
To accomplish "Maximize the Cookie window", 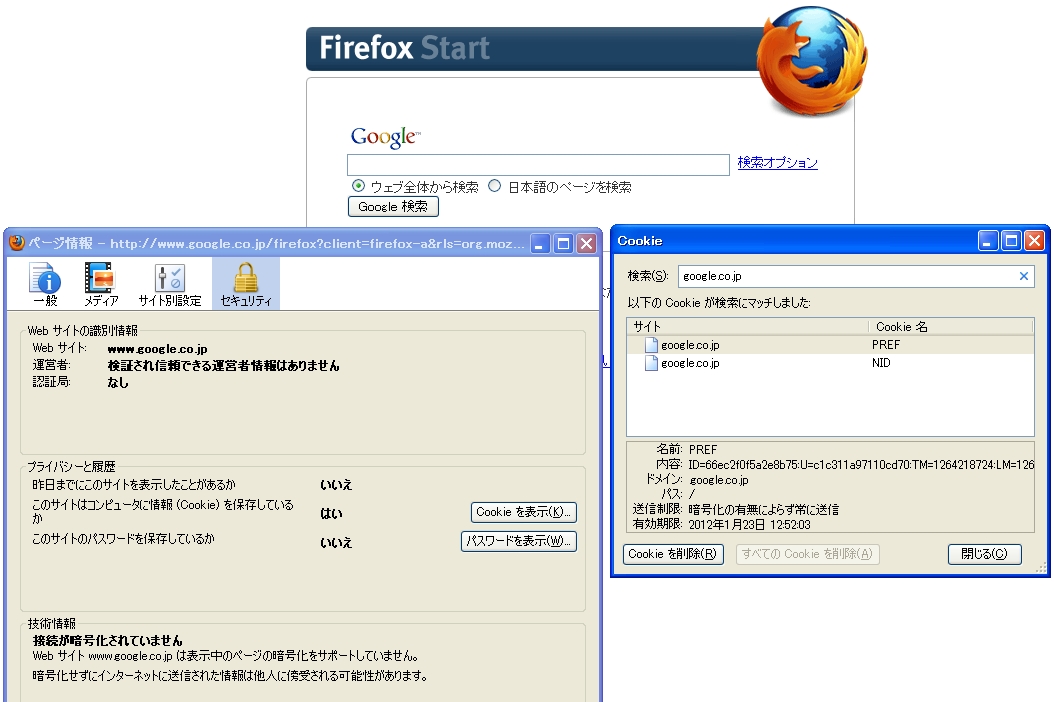I will tap(1011, 241).
